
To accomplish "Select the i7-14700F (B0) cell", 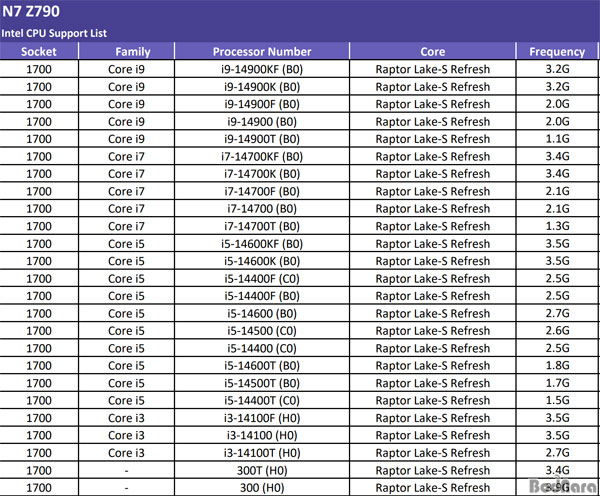I will point(262,191).
